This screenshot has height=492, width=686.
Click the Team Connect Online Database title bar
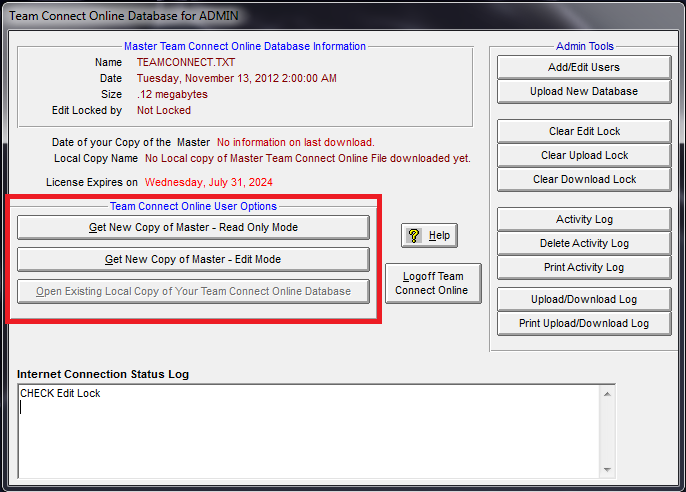(x=300, y=16)
